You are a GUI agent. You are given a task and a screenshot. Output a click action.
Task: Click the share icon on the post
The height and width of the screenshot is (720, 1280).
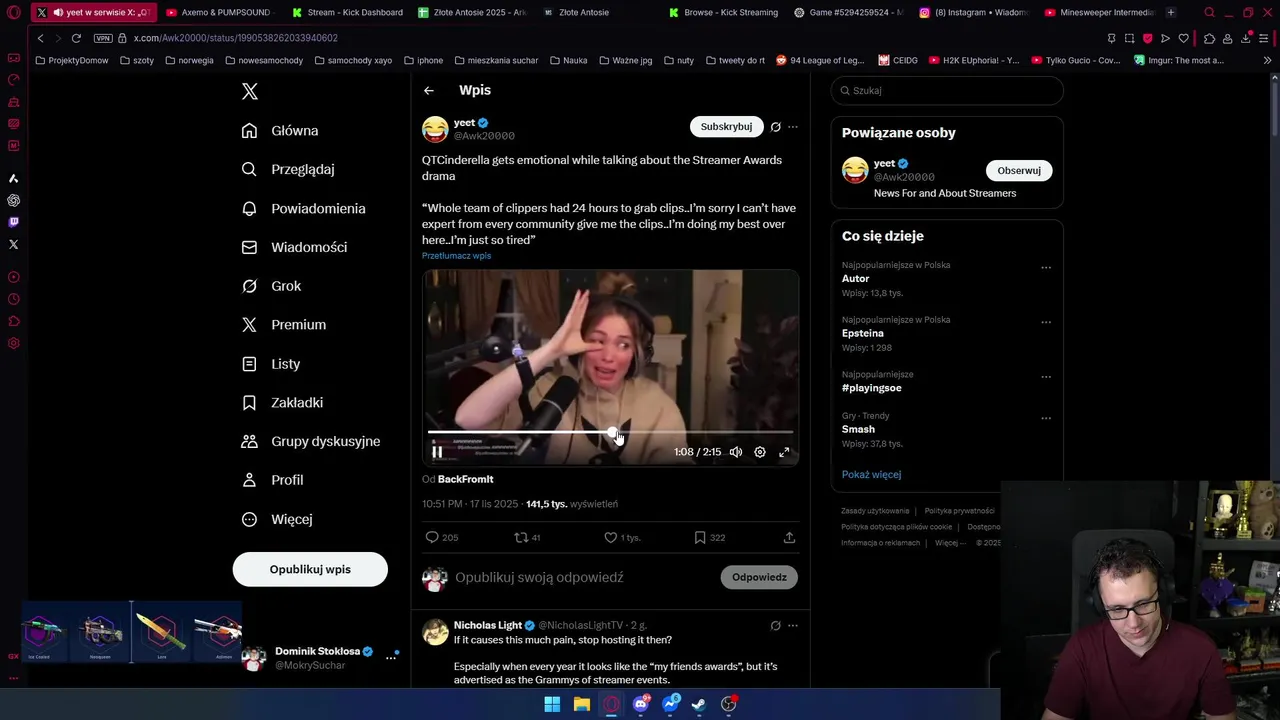pos(789,538)
